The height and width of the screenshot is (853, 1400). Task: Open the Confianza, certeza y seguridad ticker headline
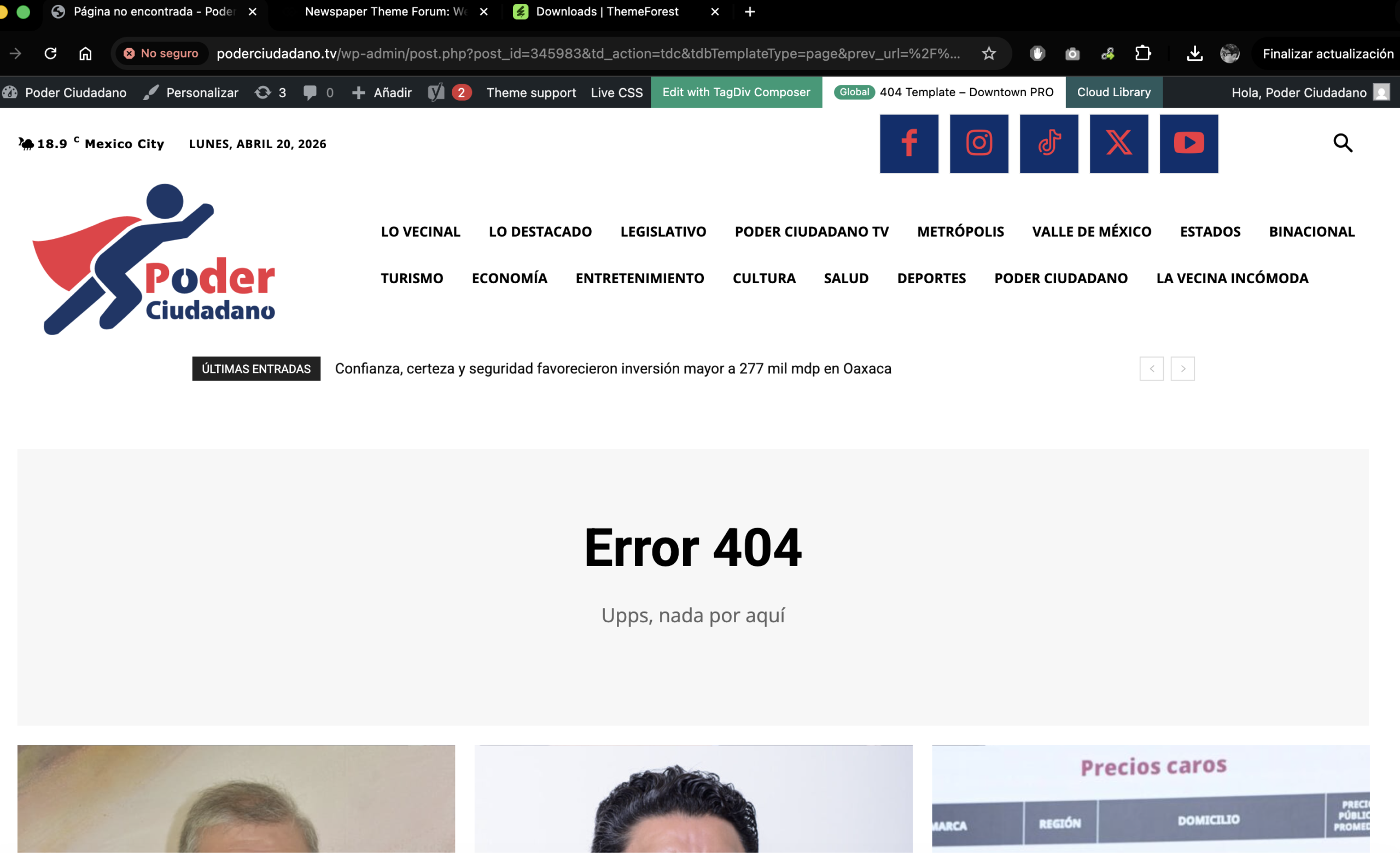[x=613, y=369]
